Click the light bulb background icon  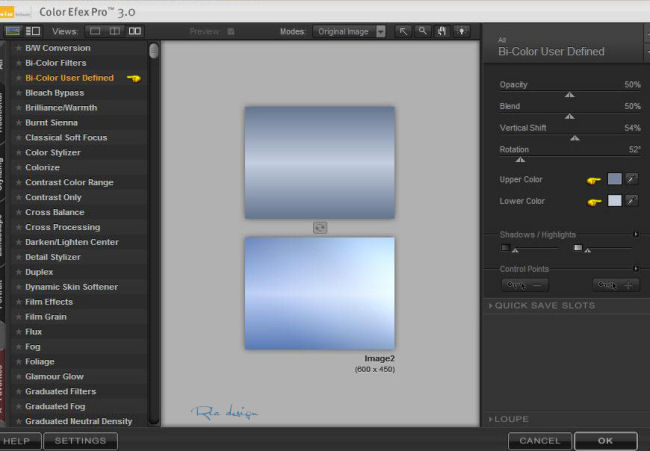point(461,31)
